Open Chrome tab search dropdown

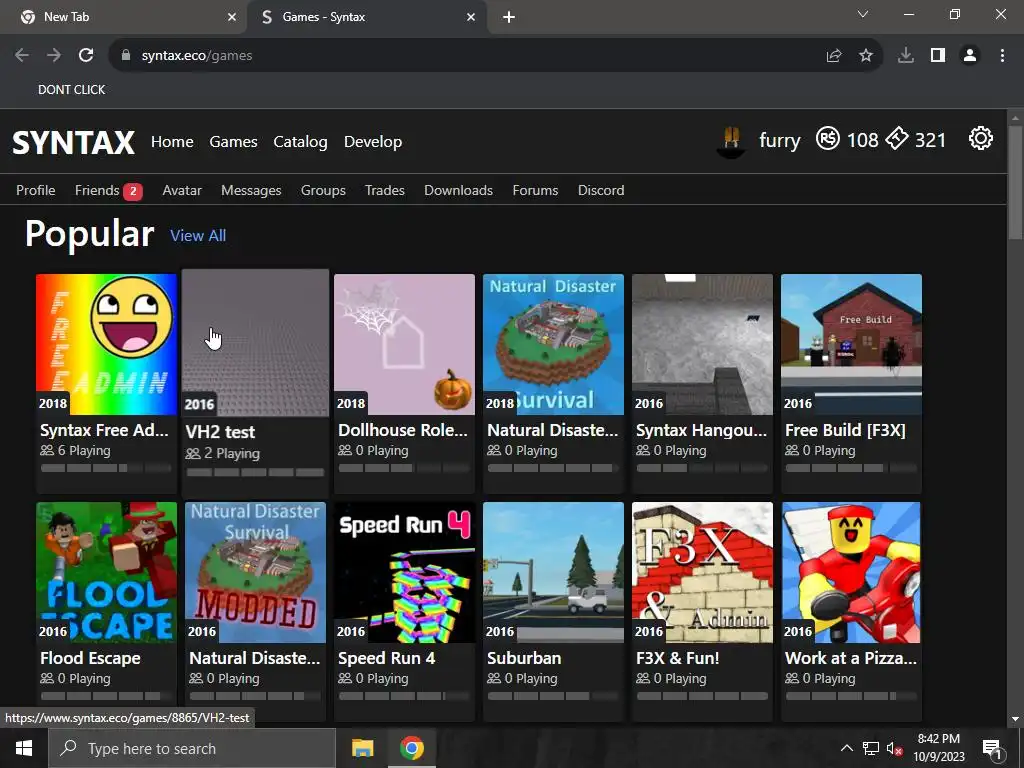(x=863, y=14)
